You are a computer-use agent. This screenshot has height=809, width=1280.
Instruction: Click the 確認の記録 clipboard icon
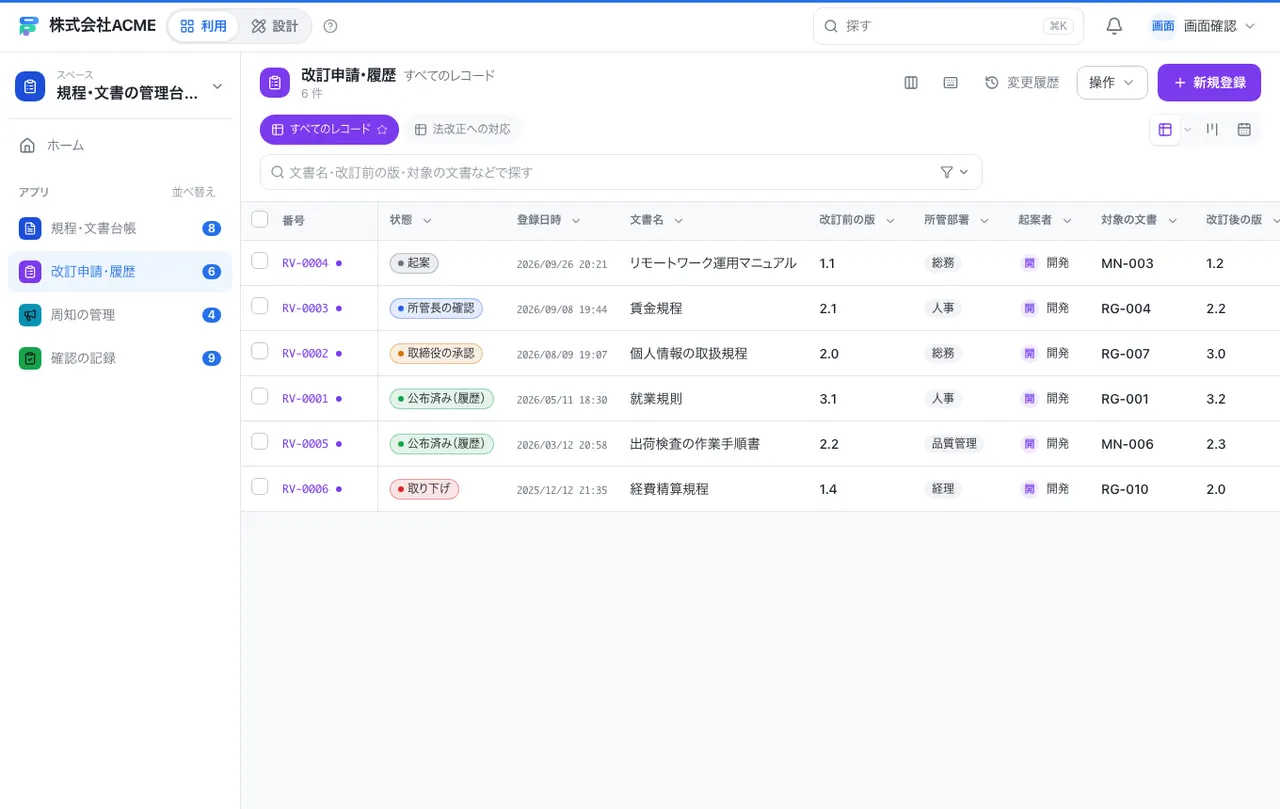coord(30,358)
